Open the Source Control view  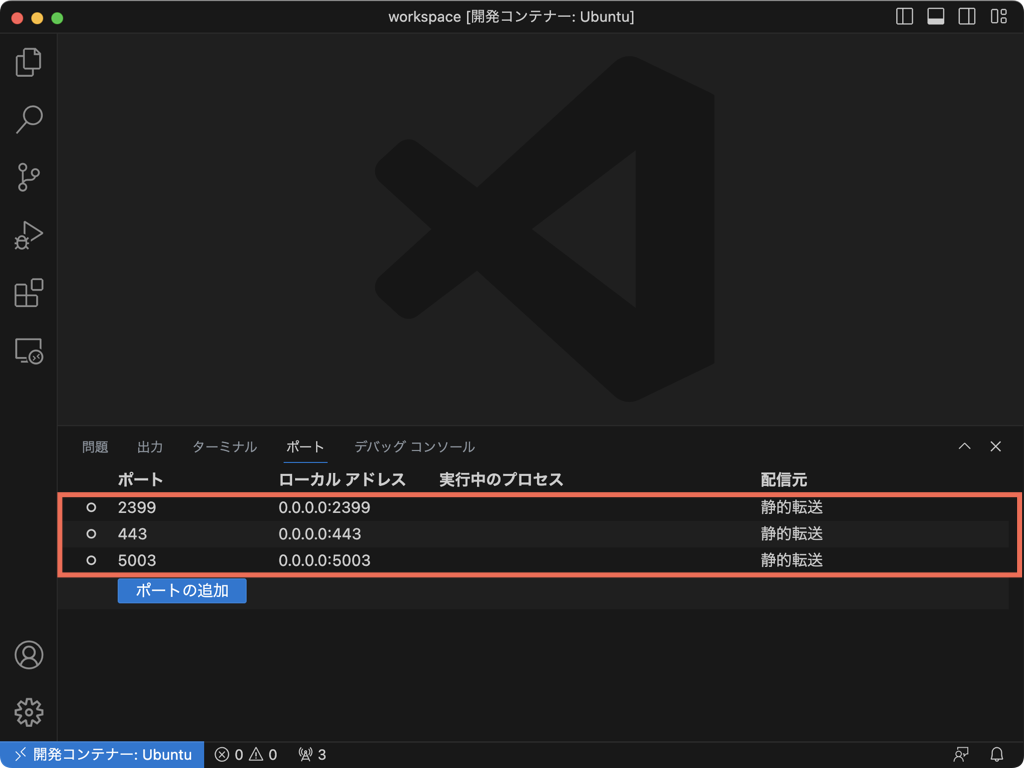(29, 177)
